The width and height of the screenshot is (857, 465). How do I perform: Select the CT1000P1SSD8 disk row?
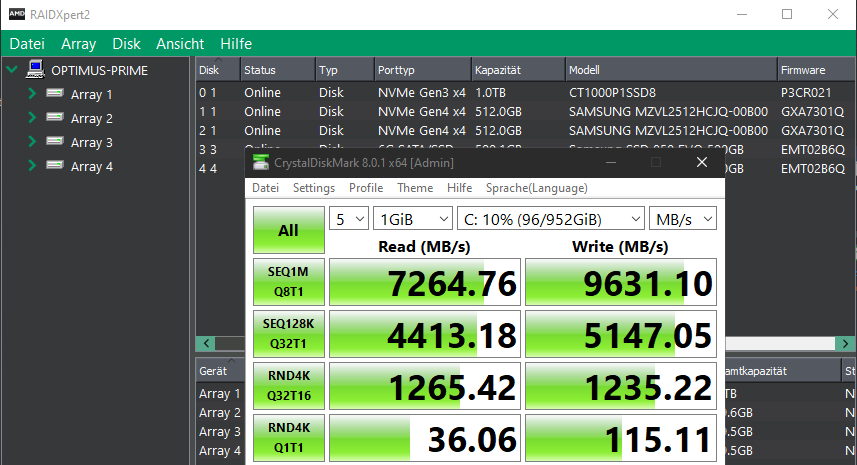526,92
